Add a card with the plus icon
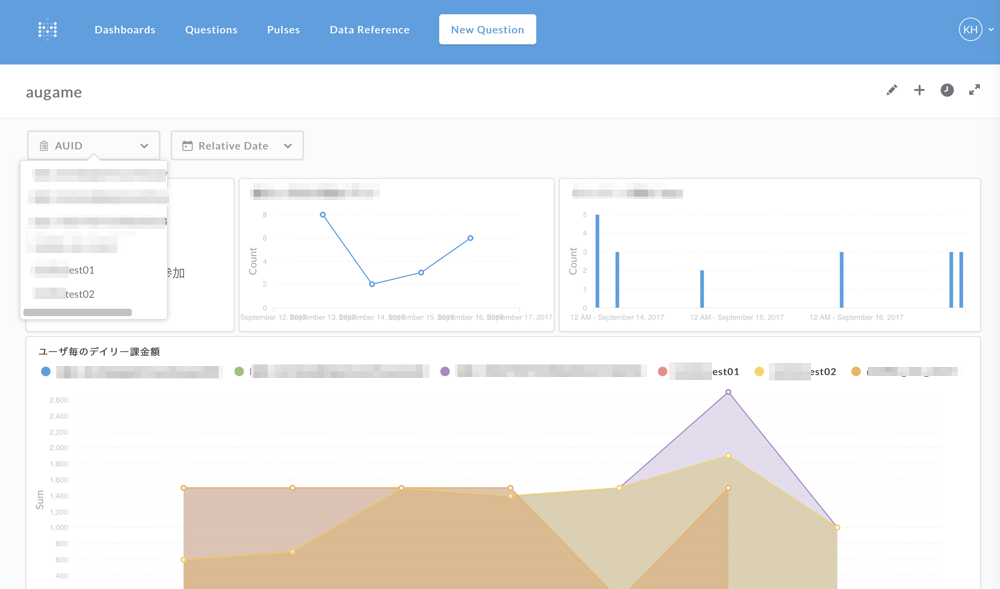 point(919,90)
